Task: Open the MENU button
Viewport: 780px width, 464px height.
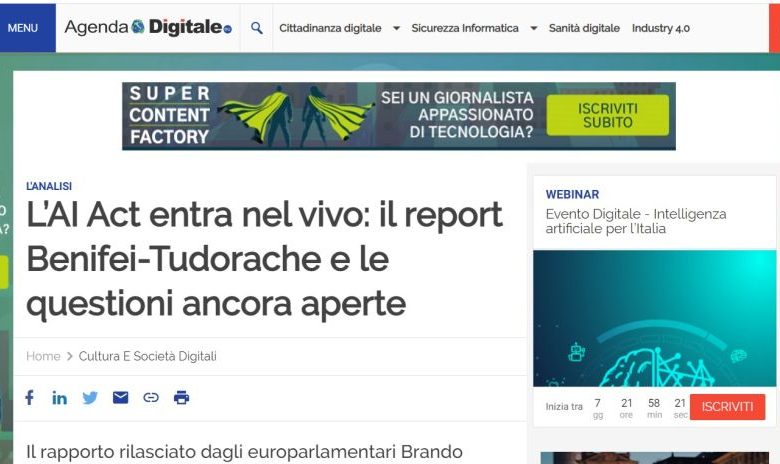Action: coord(23,28)
